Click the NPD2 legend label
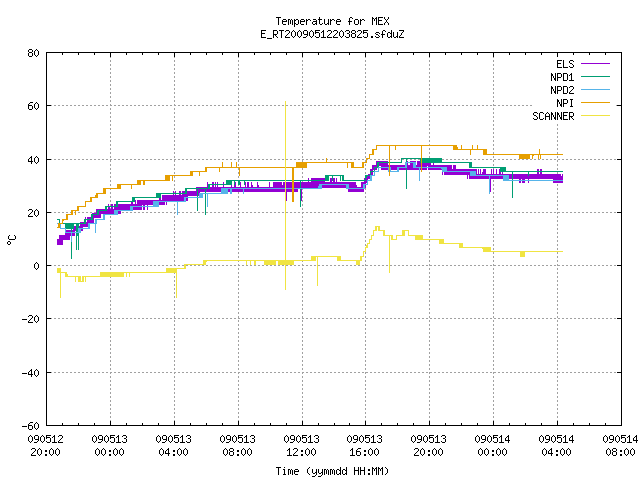640x480 pixels. pos(562,90)
